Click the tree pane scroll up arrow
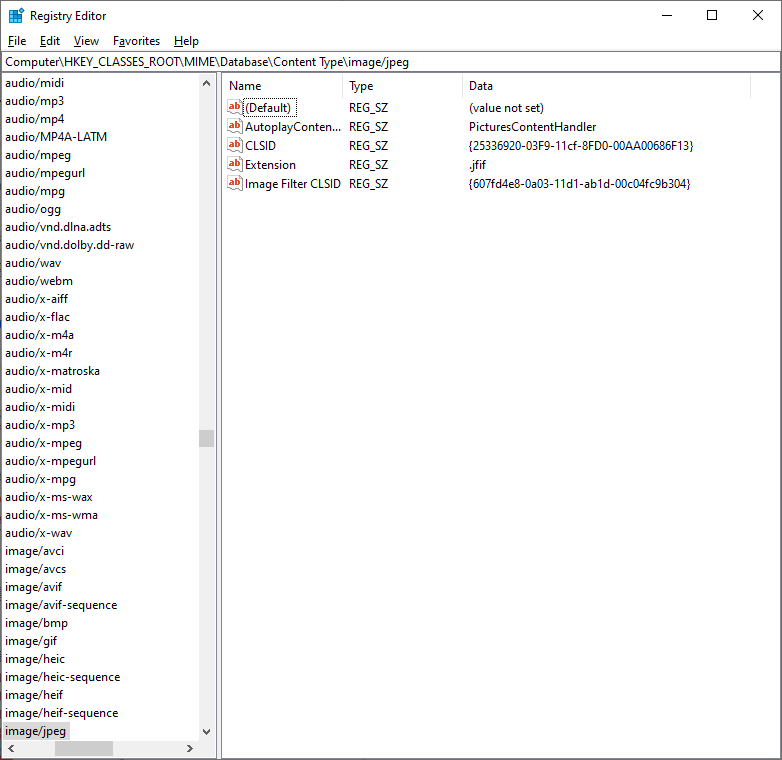782x760 pixels. (x=206, y=83)
